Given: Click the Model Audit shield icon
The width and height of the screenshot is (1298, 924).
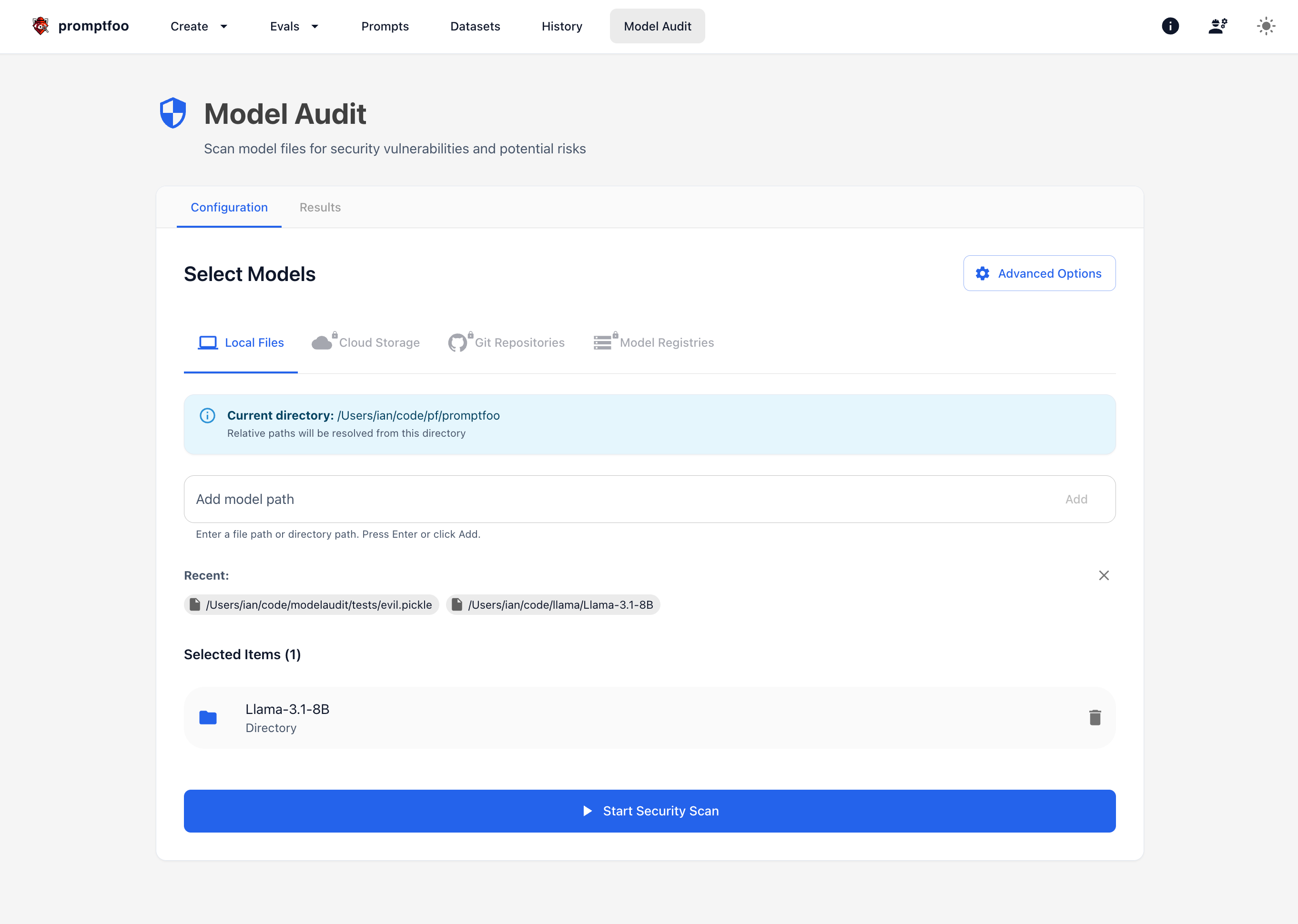Looking at the screenshot, I should (173, 113).
